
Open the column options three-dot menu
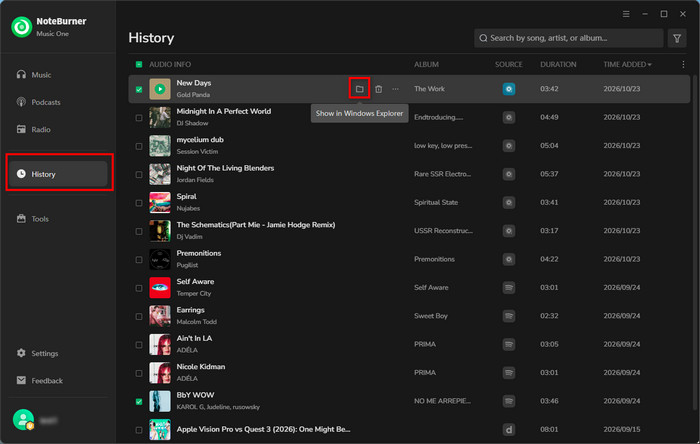(x=683, y=65)
